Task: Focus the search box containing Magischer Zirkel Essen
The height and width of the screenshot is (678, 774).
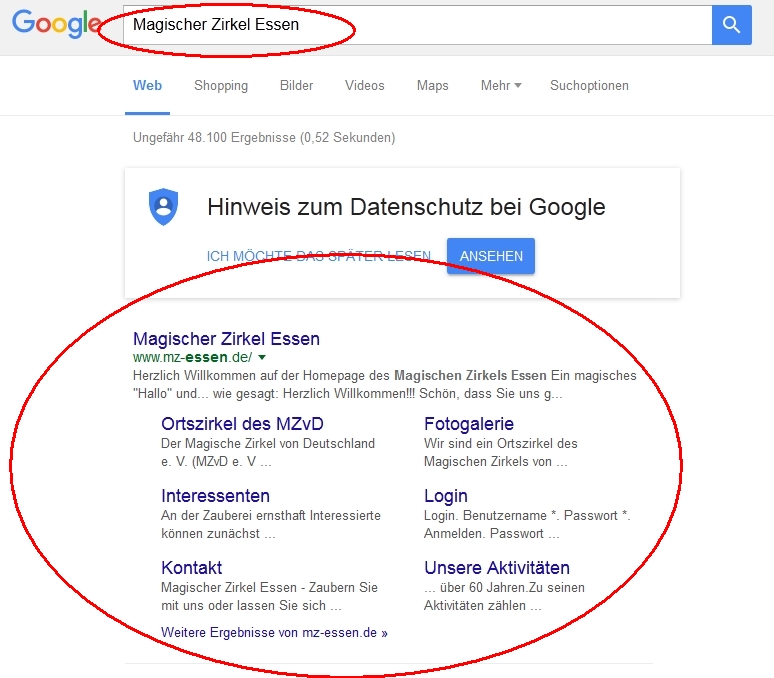Action: 418,25
